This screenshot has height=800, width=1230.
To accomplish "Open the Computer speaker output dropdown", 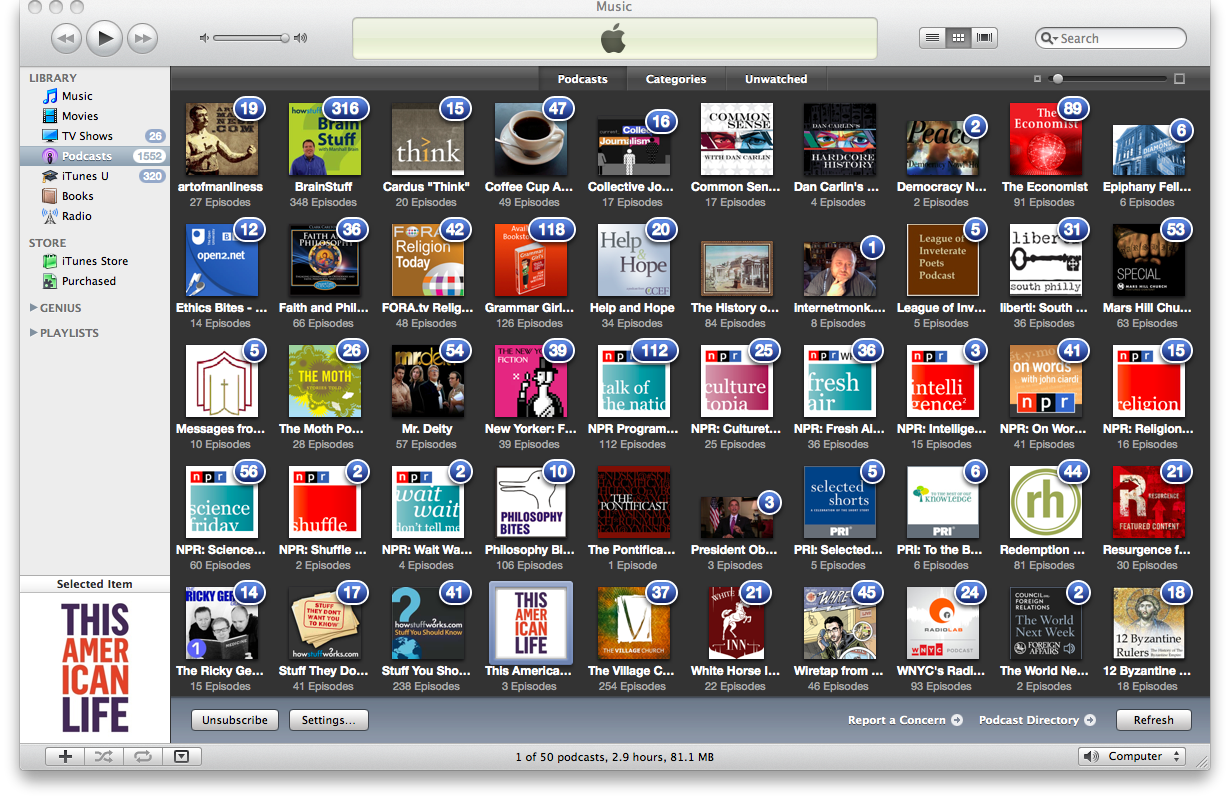I will point(1131,757).
